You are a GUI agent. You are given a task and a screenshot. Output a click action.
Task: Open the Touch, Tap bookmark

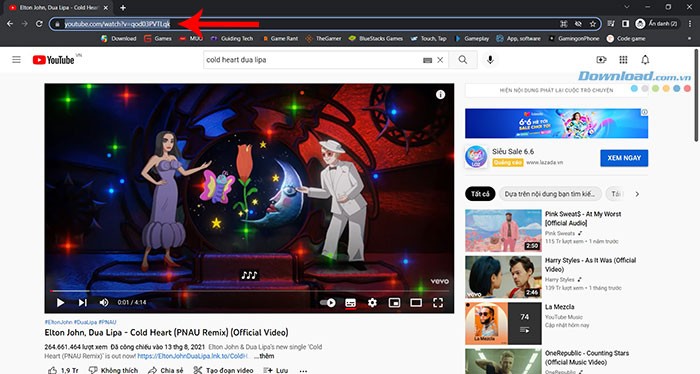(429, 39)
